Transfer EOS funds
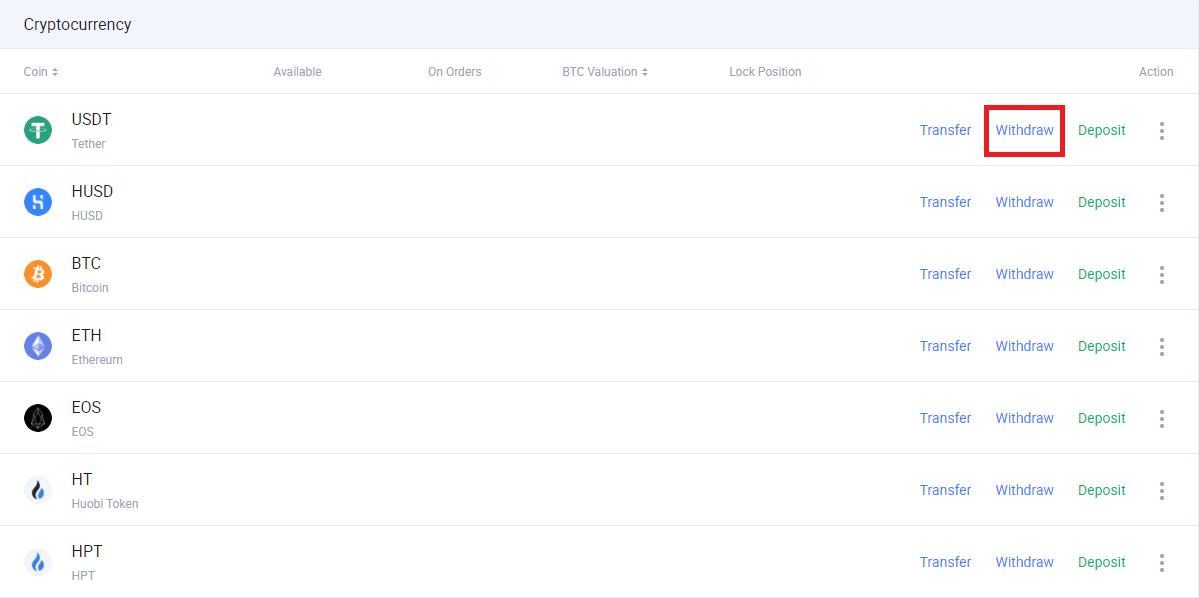The height and width of the screenshot is (598, 1199). tap(945, 418)
